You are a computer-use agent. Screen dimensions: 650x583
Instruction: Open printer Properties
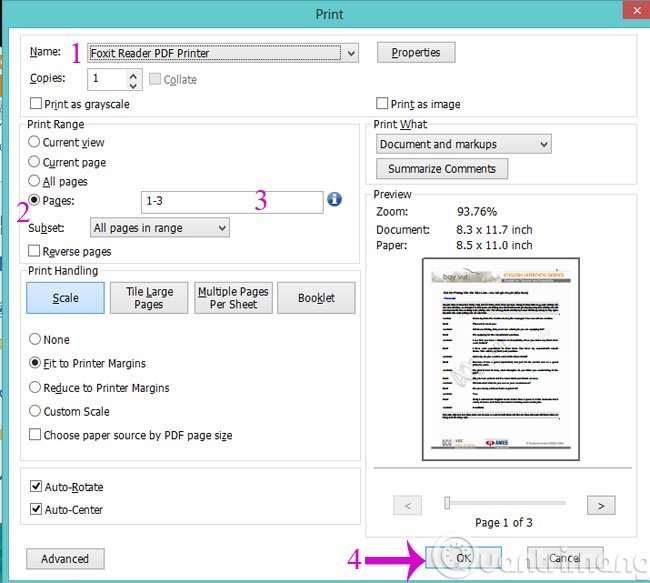pos(416,52)
